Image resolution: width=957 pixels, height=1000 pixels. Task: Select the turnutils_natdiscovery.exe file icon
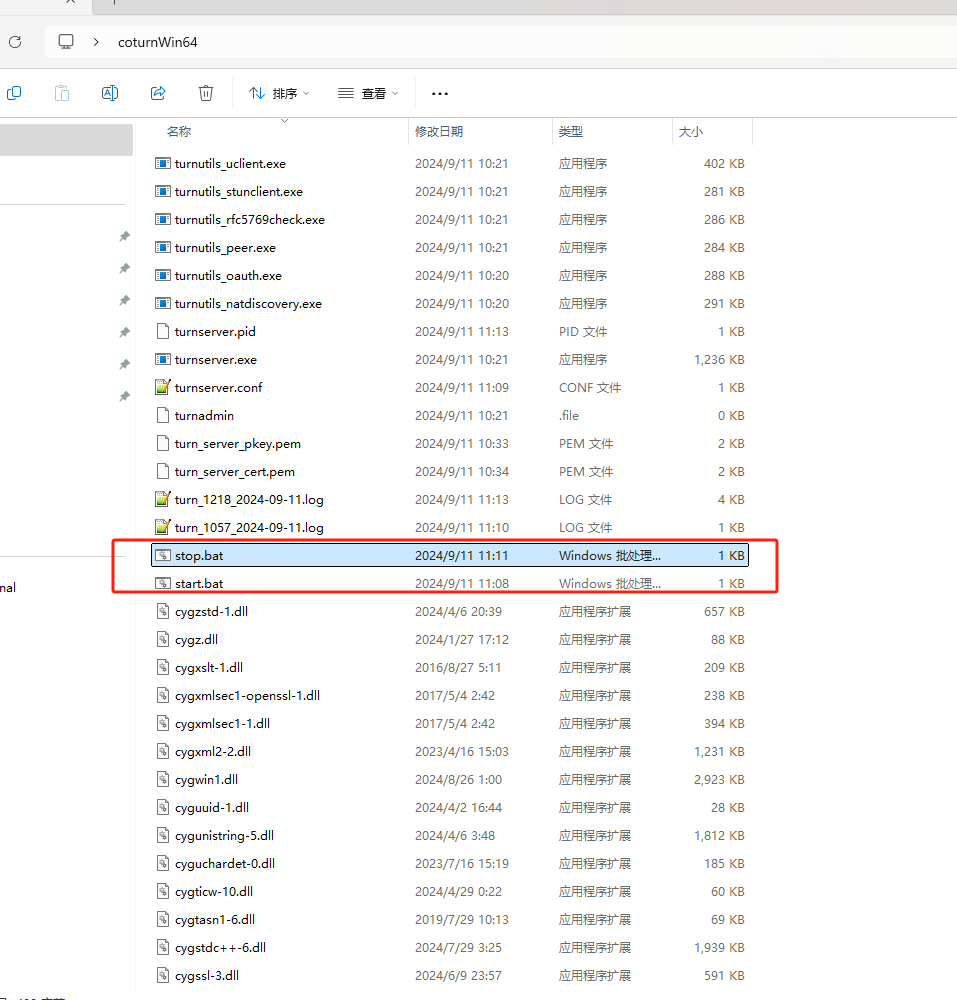tap(163, 304)
